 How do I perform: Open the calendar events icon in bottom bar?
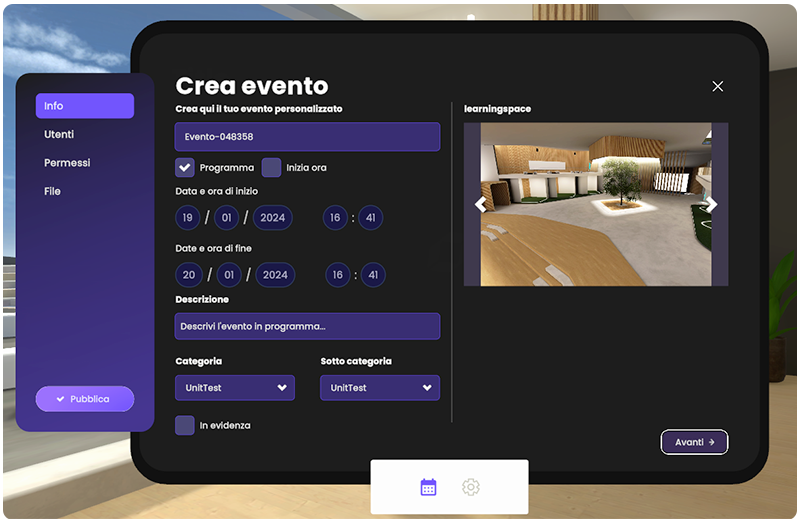(428, 487)
